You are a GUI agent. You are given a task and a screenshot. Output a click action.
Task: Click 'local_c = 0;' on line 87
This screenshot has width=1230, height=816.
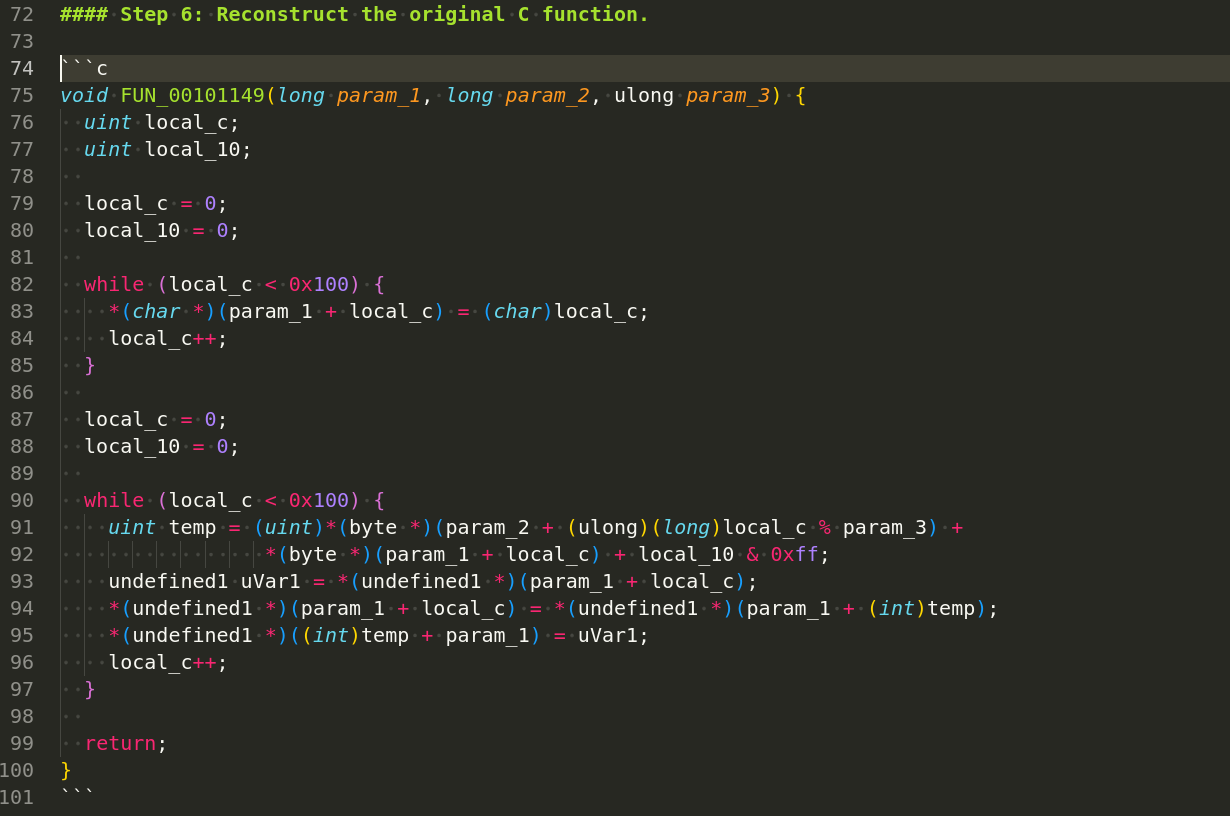[x=156, y=419]
